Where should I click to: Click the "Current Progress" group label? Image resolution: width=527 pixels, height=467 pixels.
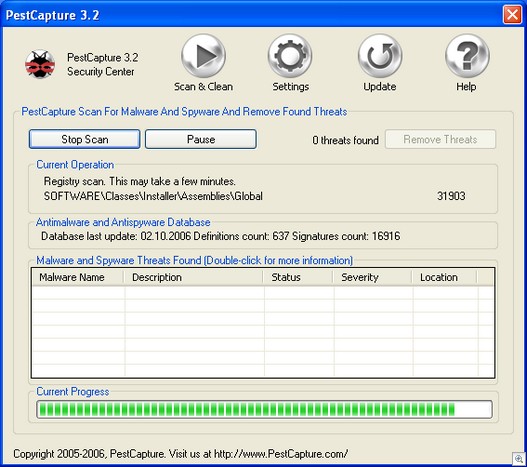click(x=73, y=392)
